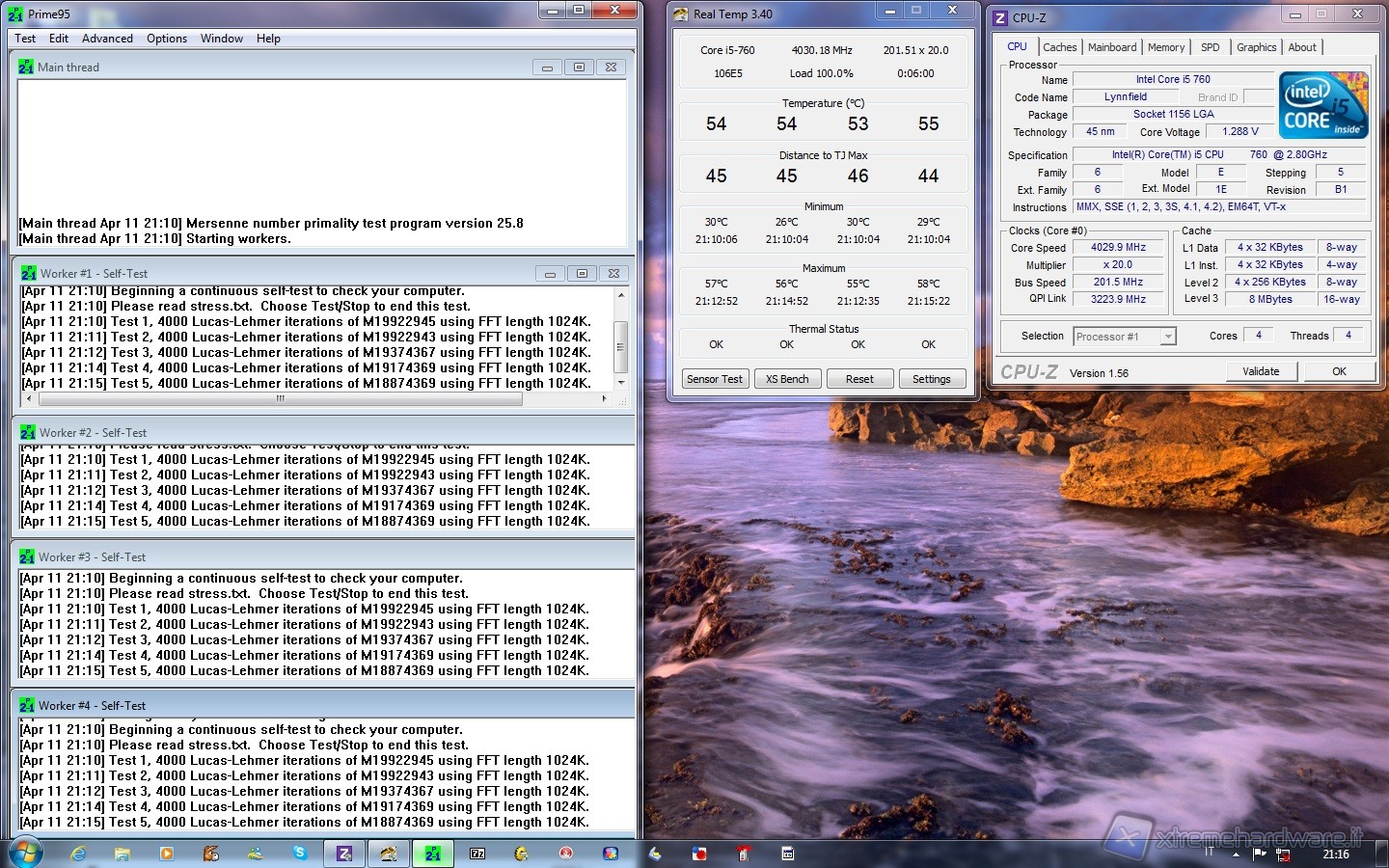Screen dimensions: 1389x868
Task: Click the Sensor Test button in Real Temp
Action: point(714,379)
